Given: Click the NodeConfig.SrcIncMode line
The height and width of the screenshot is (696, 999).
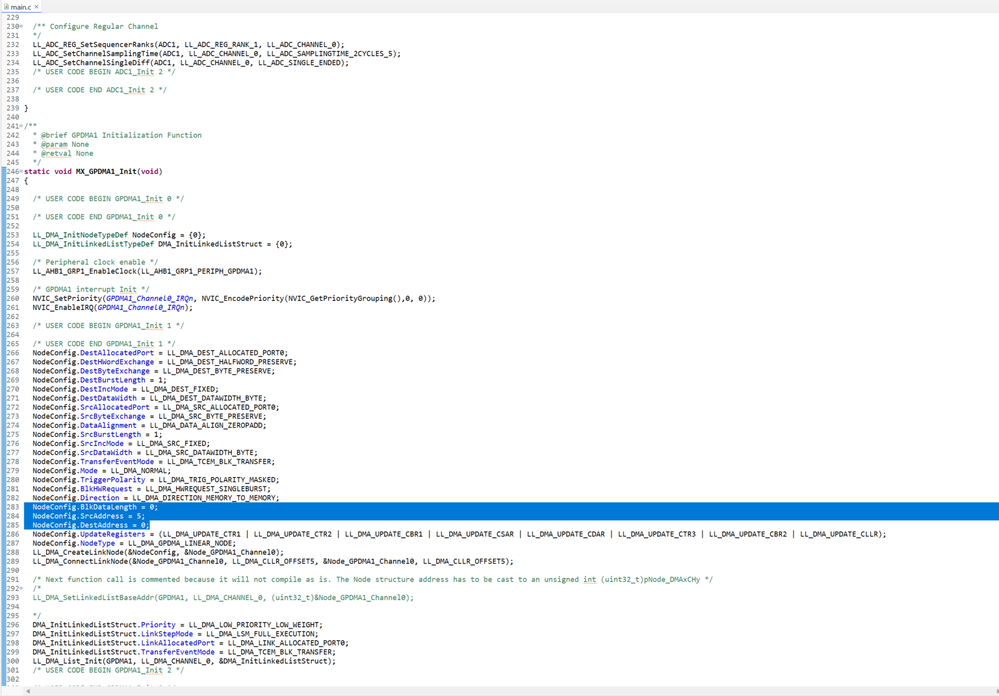Looking at the screenshot, I should [x=121, y=443].
